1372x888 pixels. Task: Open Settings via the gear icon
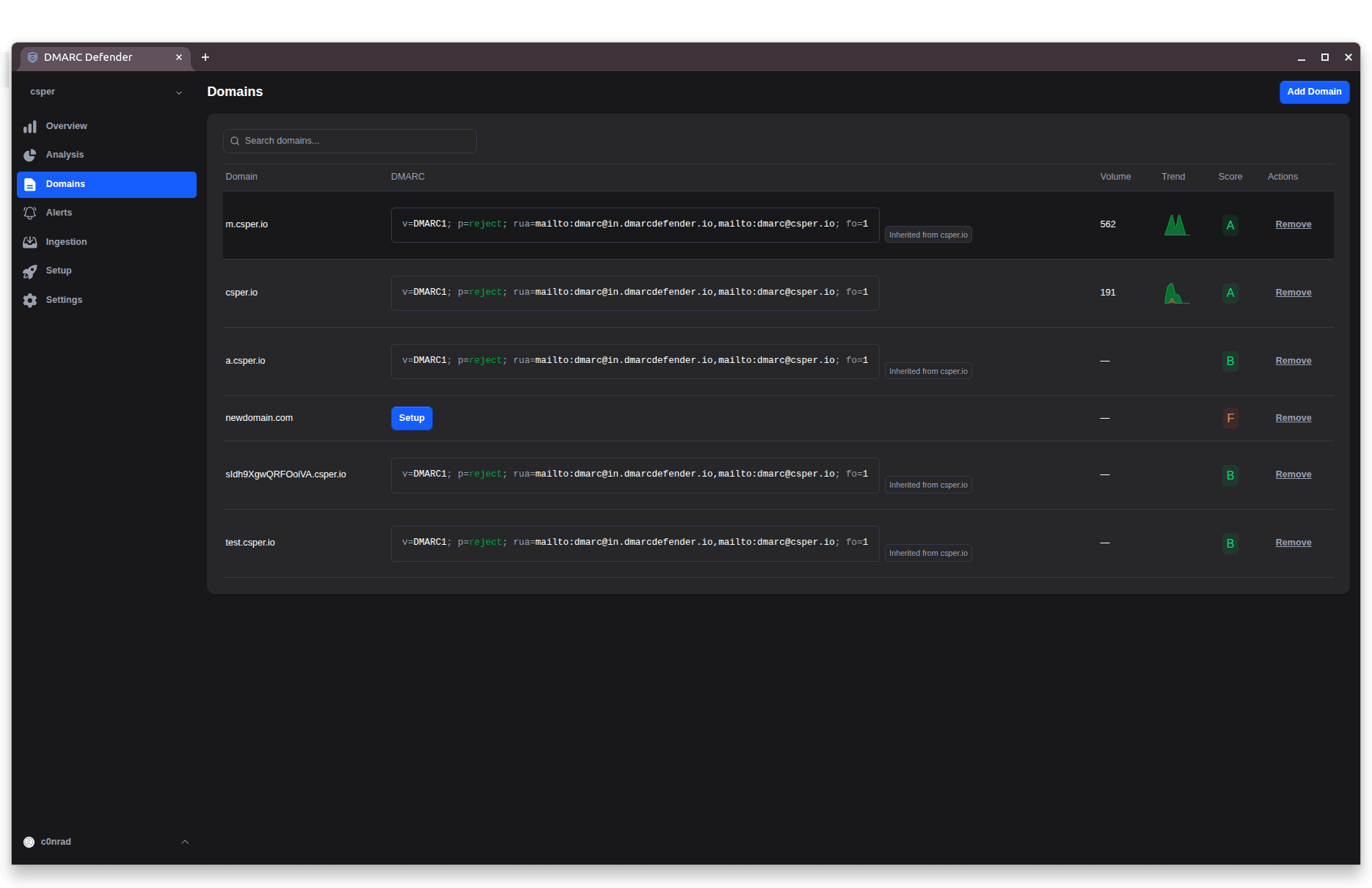(x=30, y=299)
